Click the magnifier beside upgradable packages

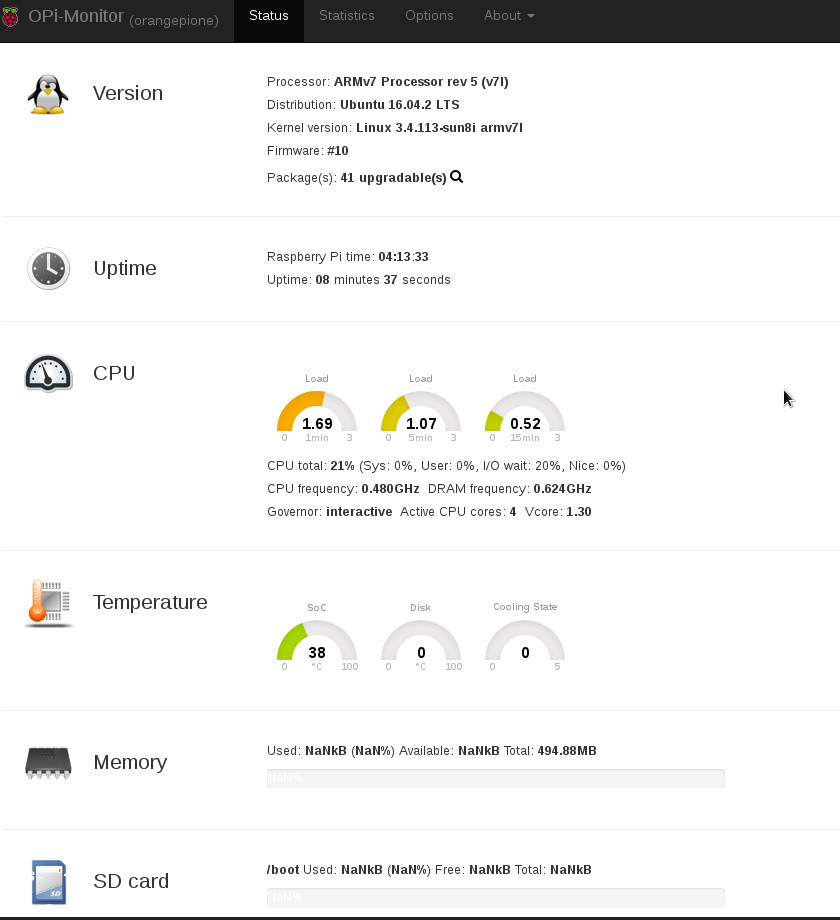(457, 177)
